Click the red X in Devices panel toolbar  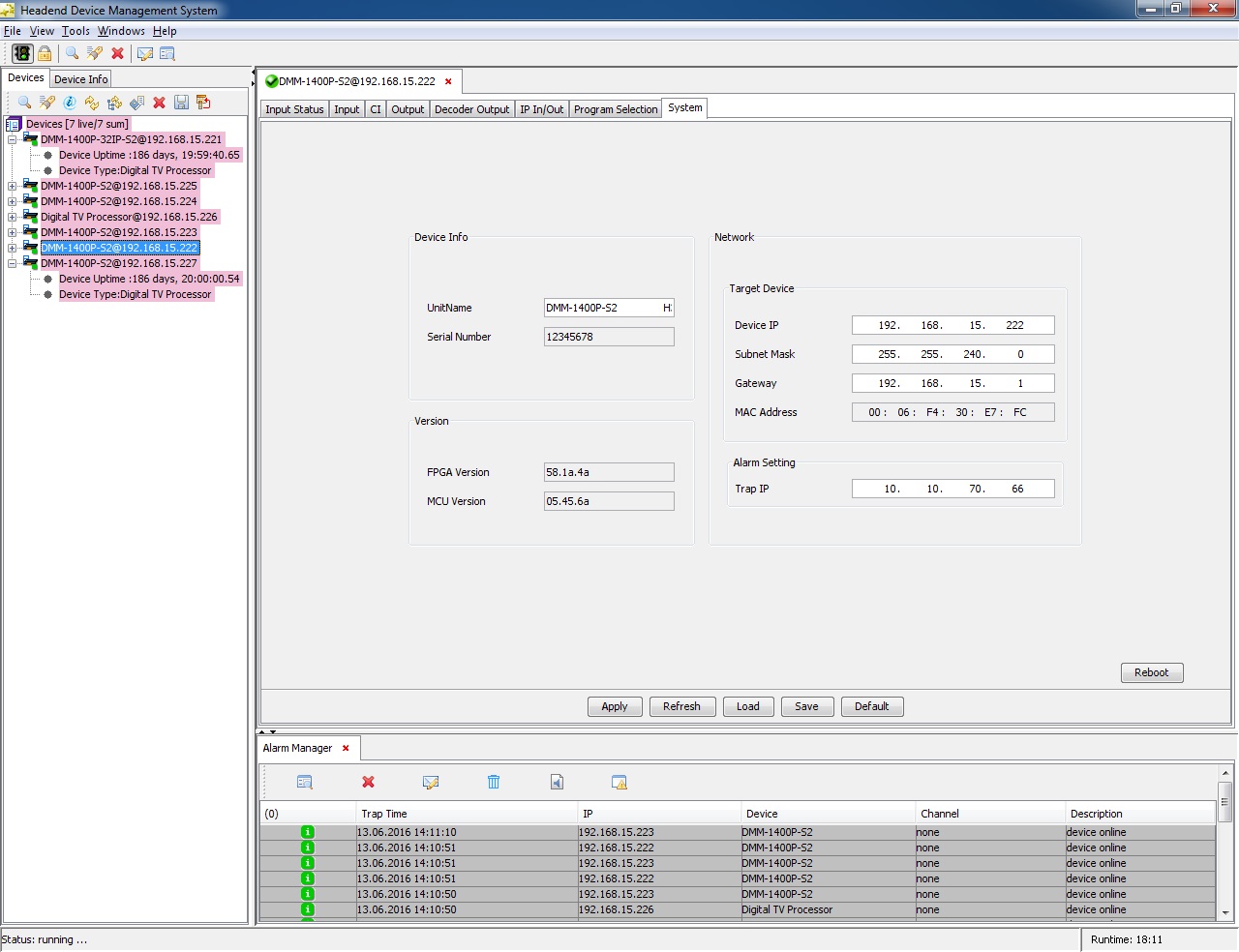pos(160,103)
